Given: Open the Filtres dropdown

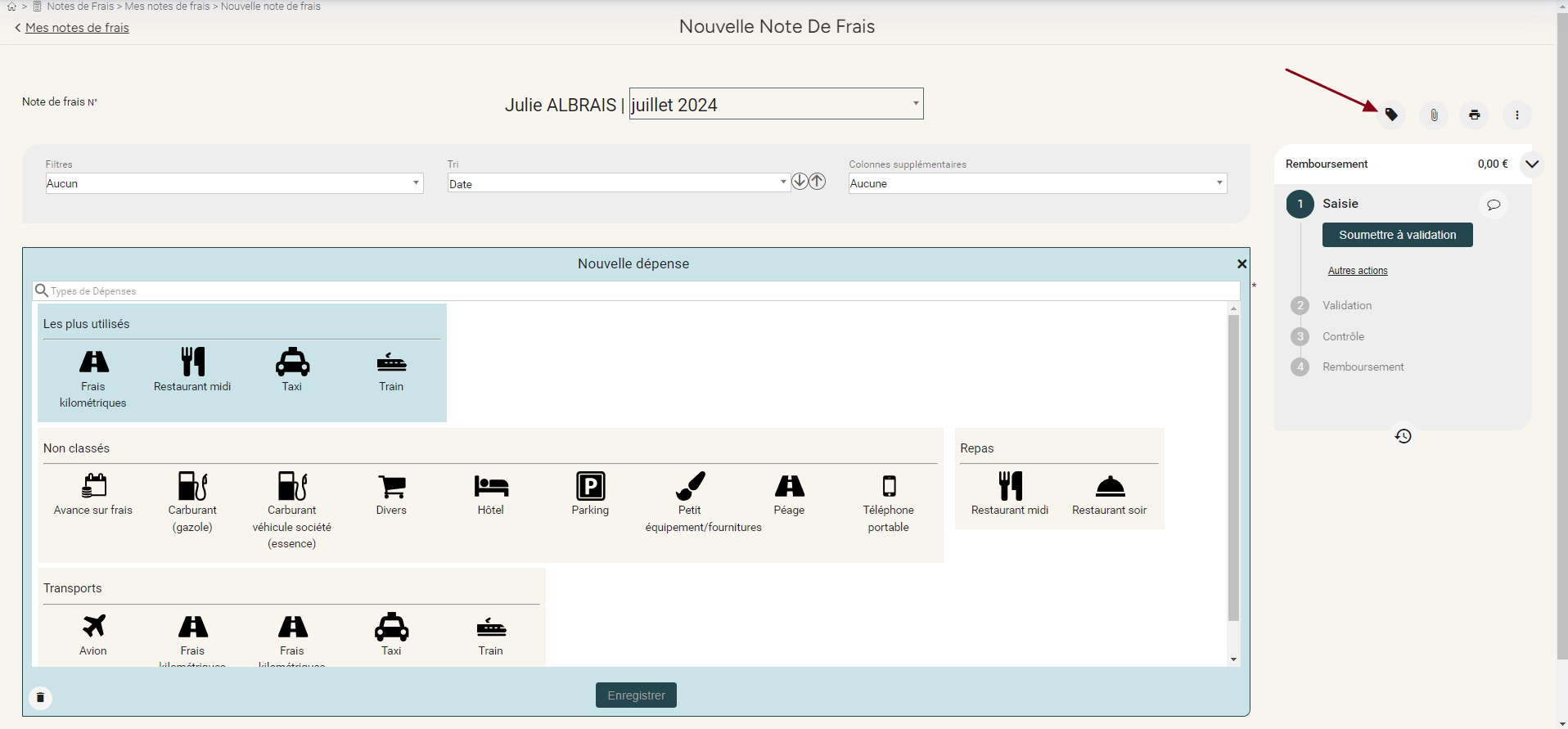Looking at the screenshot, I should click(x=234, y=183).
